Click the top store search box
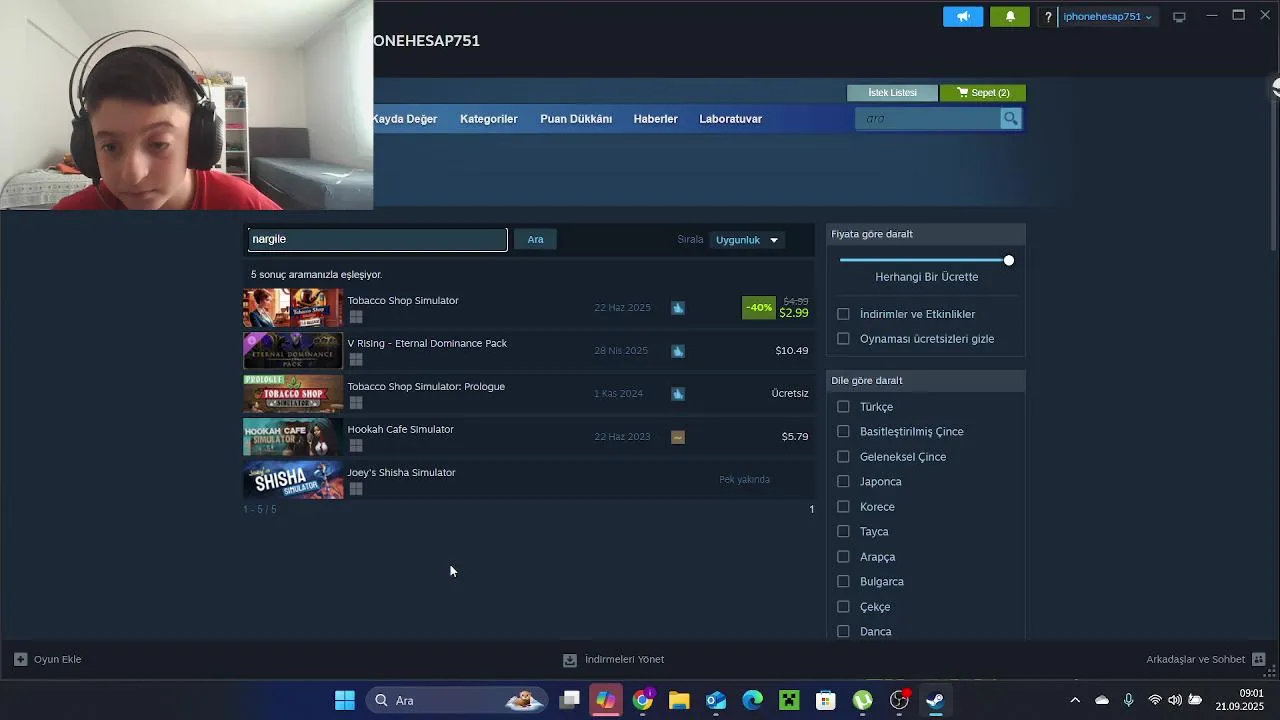The width and height of the screenshot is (1280, 720). (x=928, y=119)
